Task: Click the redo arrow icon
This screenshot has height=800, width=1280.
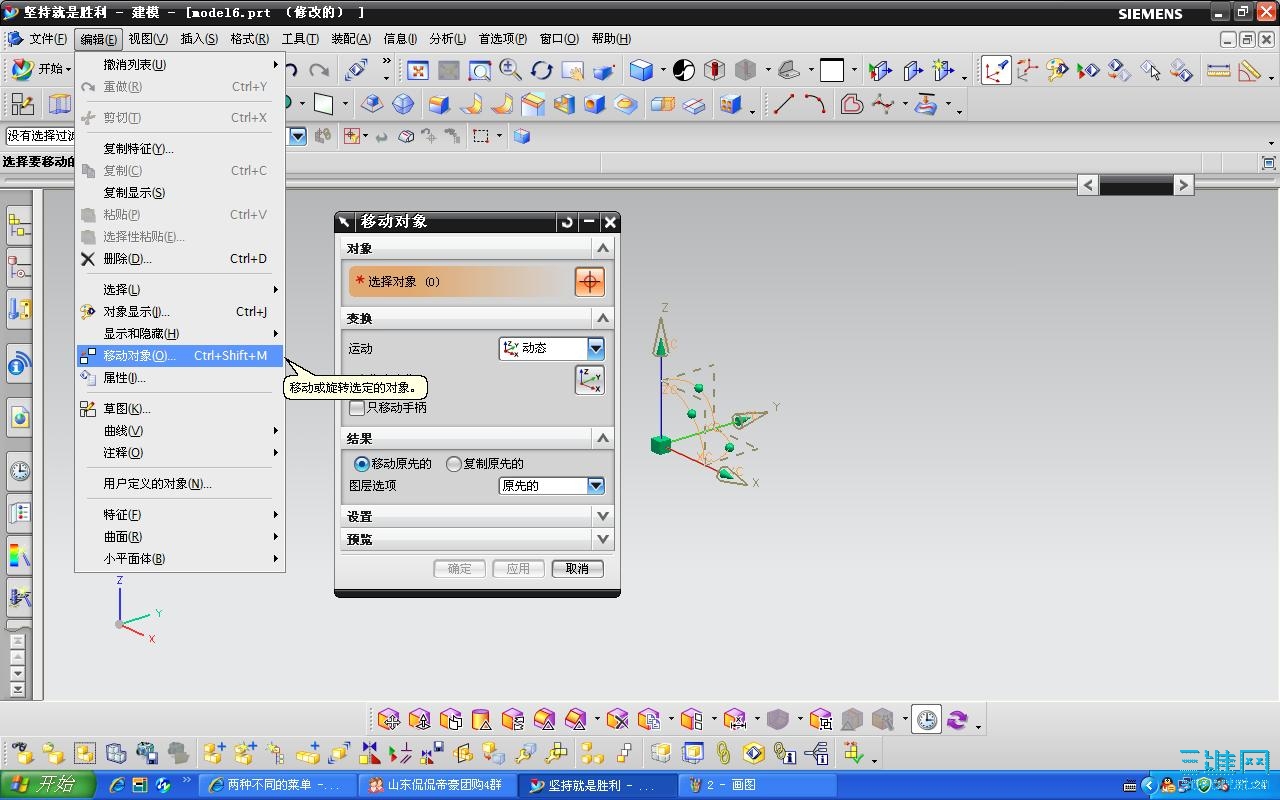Action: (x=319, y=70)
